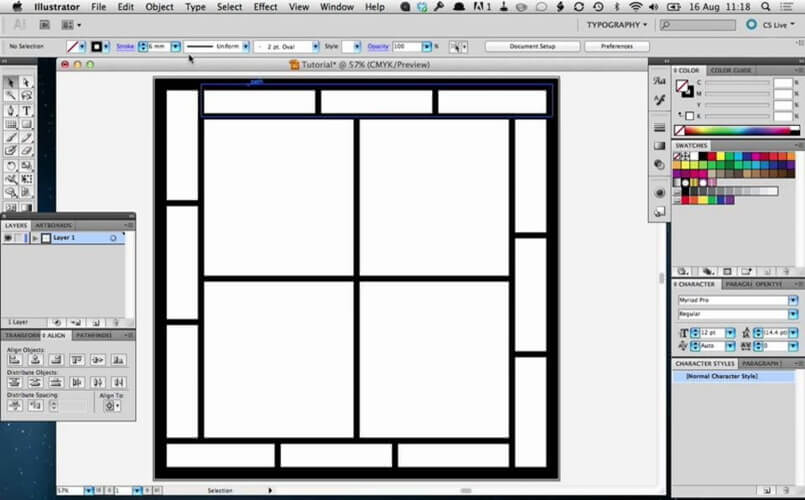
Task: Open the TYPOGRAPHY workspace dropdown
Action: pyautogui.click(x=617, y=25)
